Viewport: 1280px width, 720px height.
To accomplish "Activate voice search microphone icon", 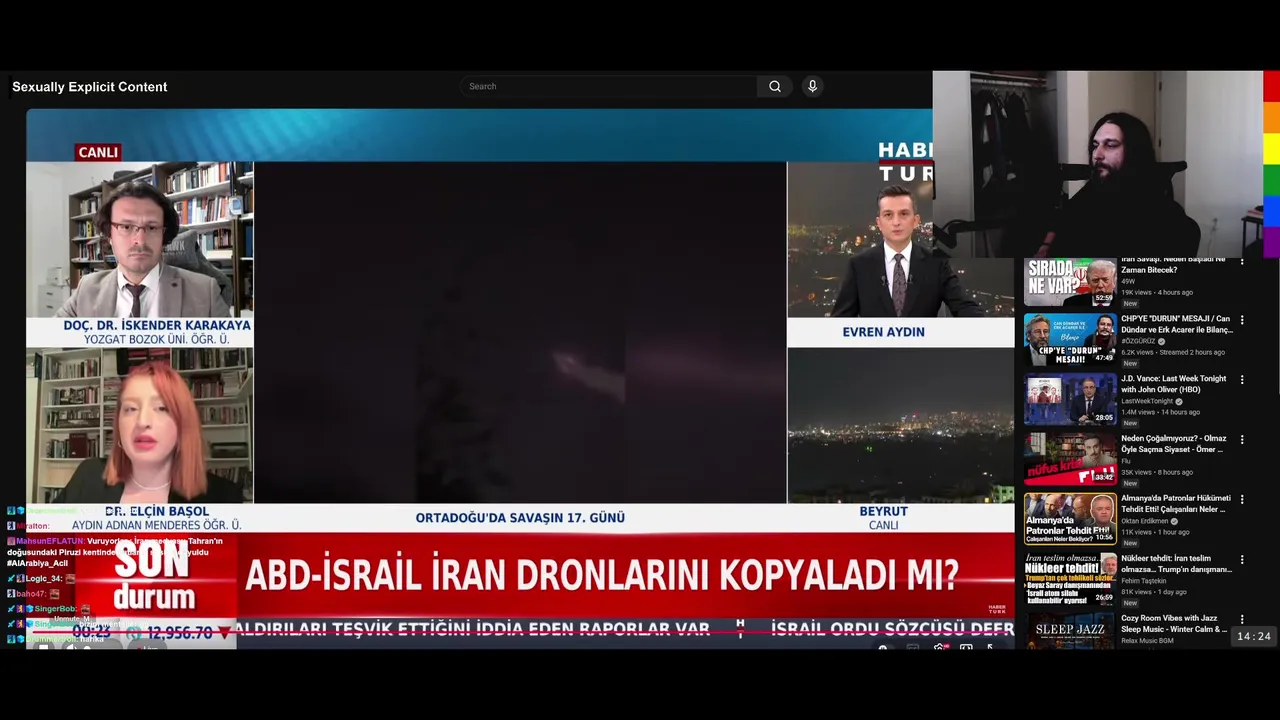I will (812, 87).
